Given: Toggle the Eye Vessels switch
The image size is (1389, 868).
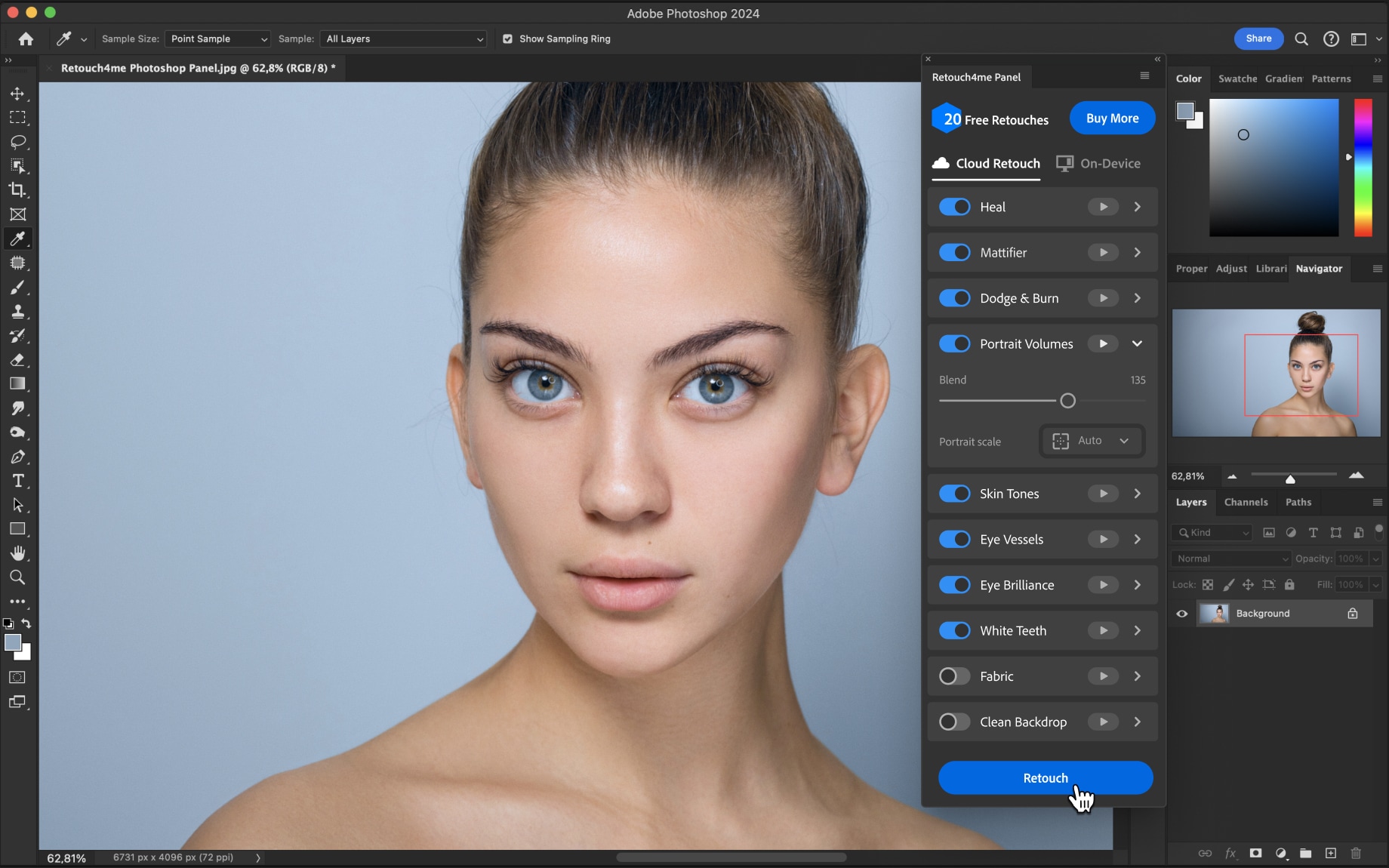Looking at the screenshot, I should tap(954, 539).
